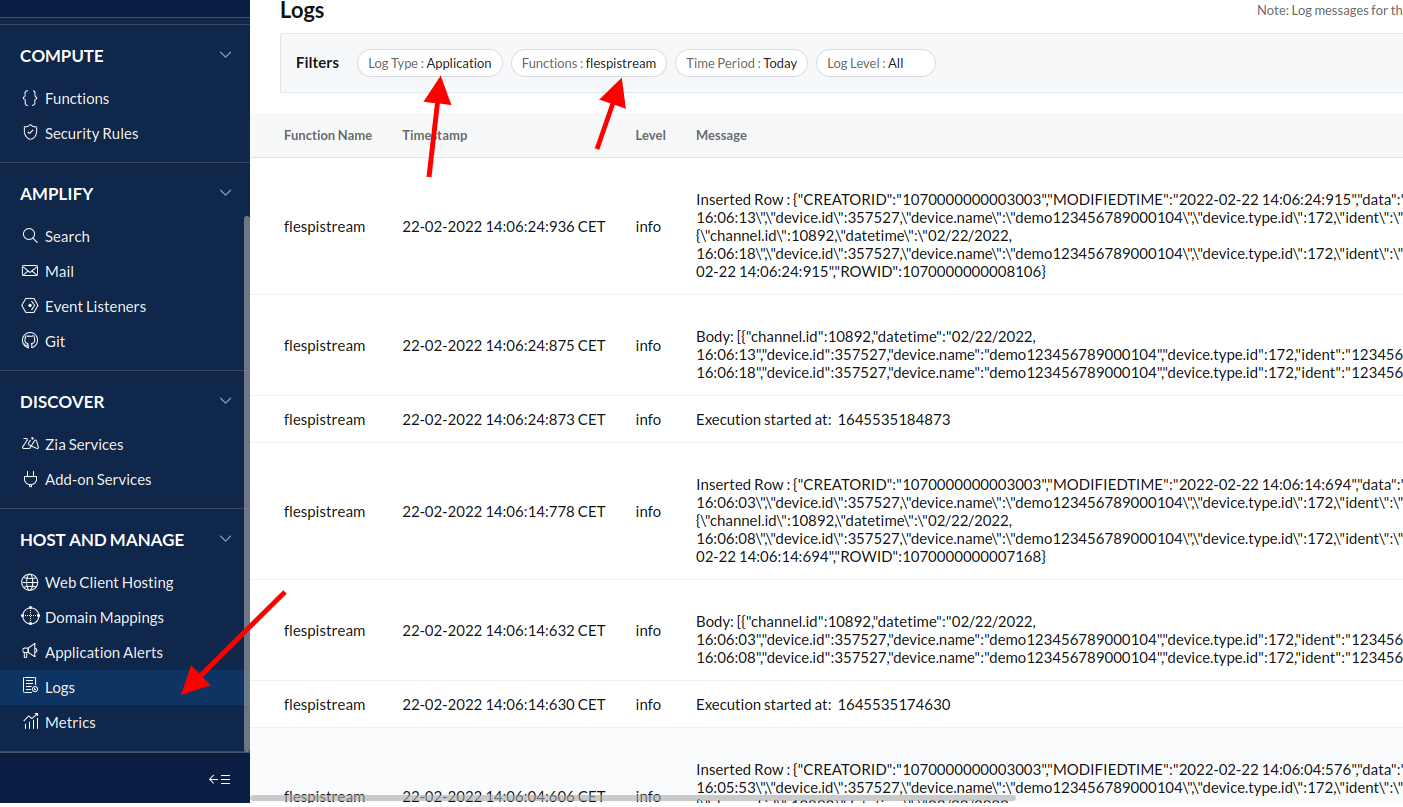Click the Message column header
Viewport: 1403px width, 807px height.
pyautogui.click(x=721, y=135)
